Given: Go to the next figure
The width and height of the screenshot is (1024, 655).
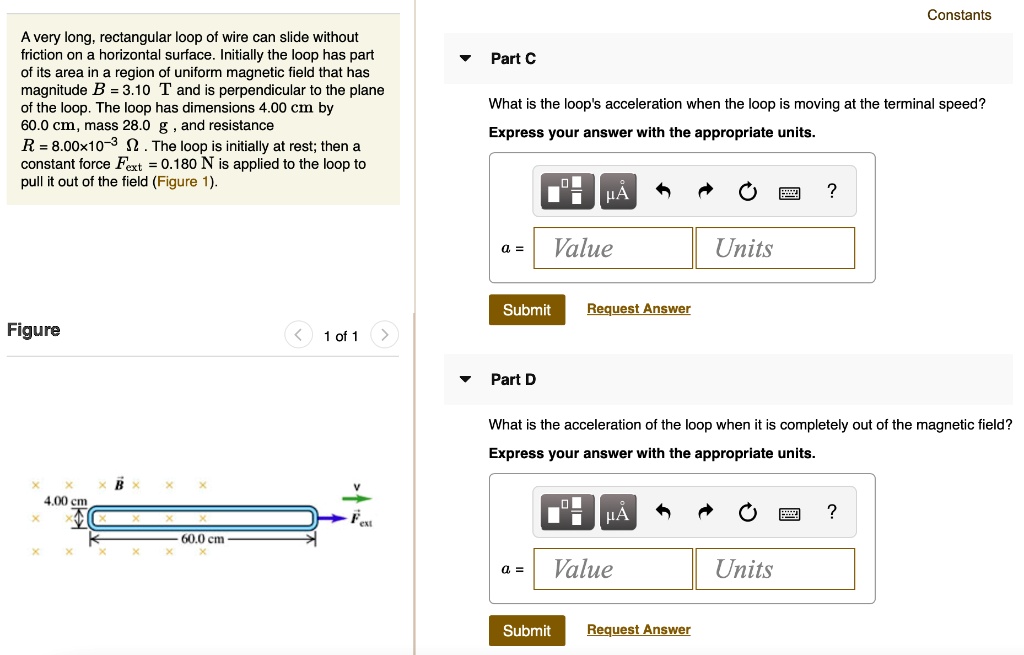Looking at the screenshot, I should [x=385, y=335].
